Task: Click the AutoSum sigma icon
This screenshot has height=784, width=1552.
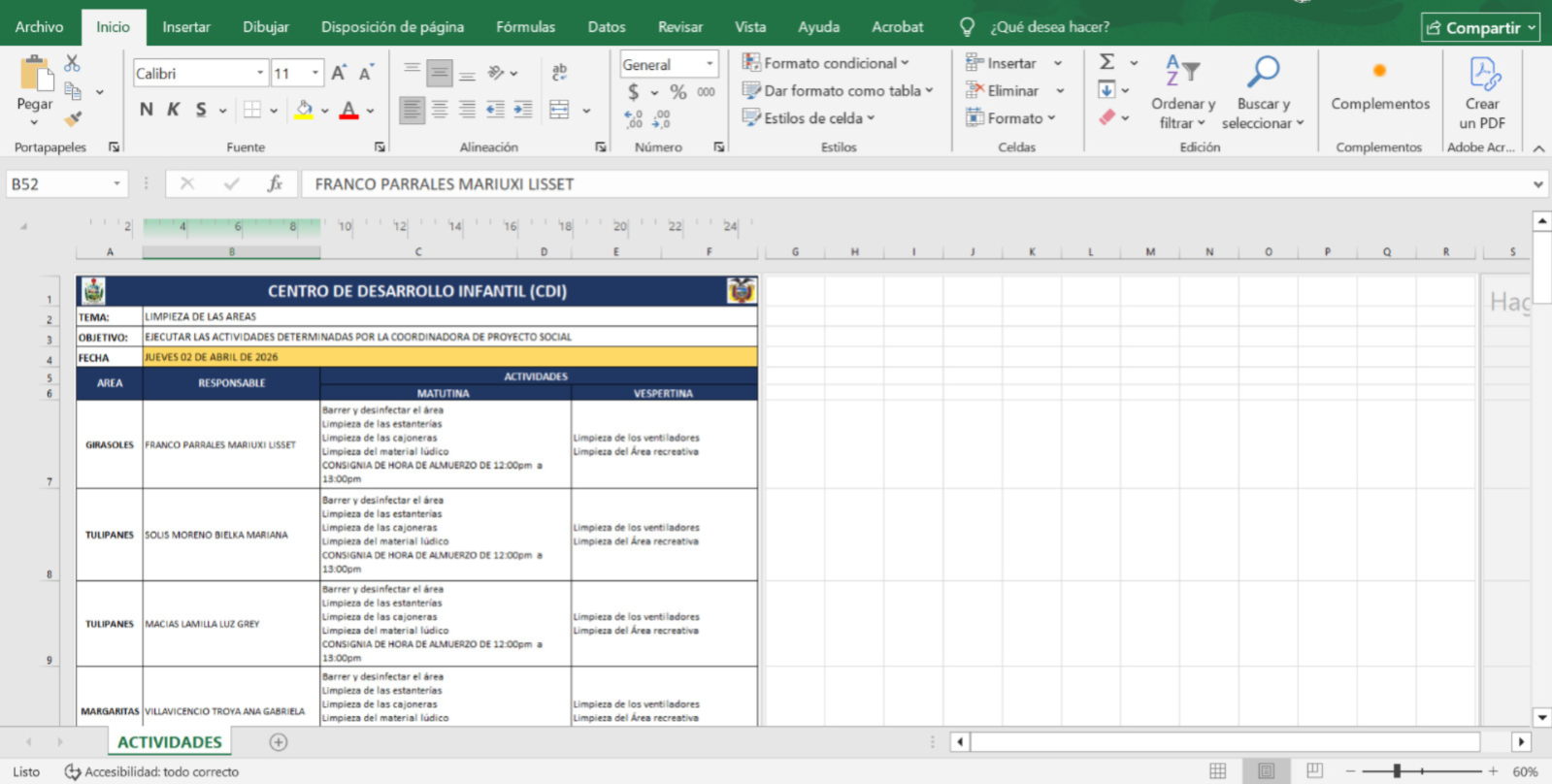Action: (x=1106, y=62)
